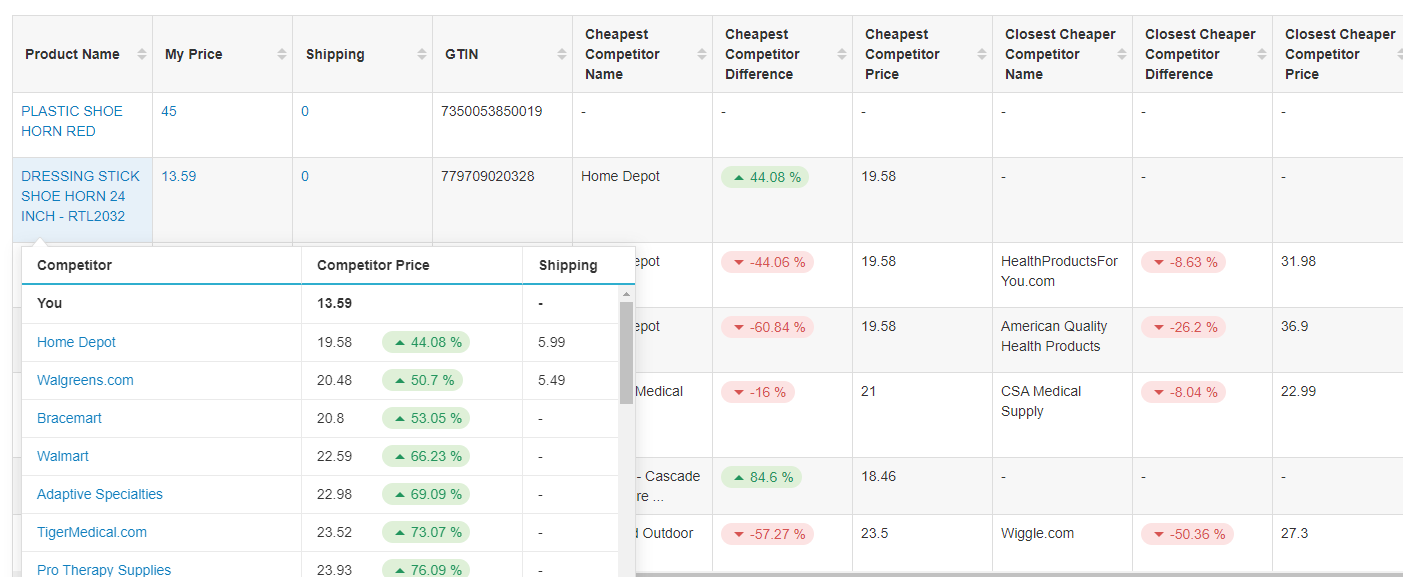Viewport: 1403px width, 577px height.
Task: Click the 13.59 My Price value
Action: [179, 176]
